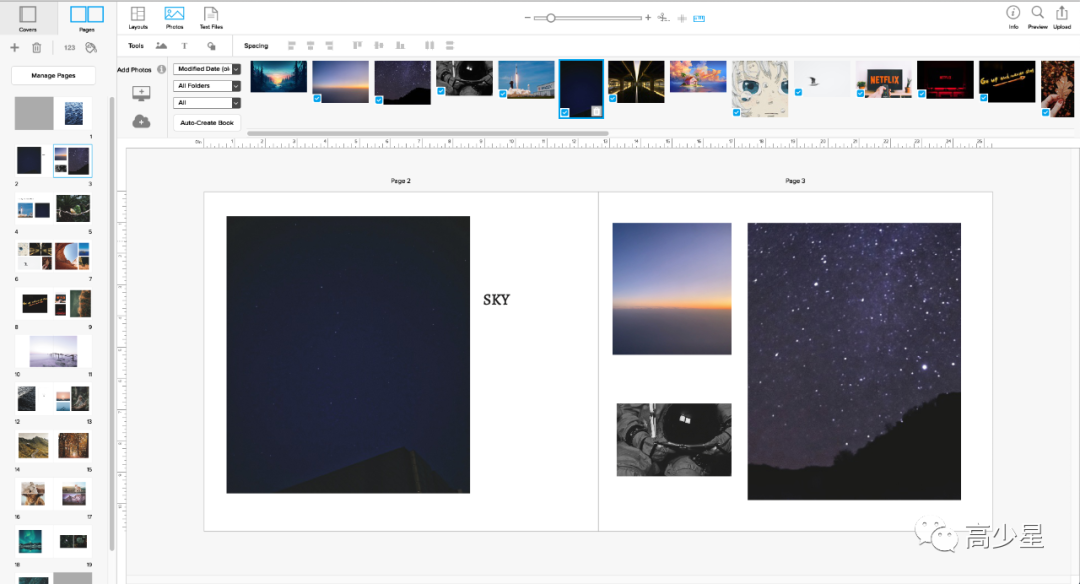Click the photo strip horizontal scrollbar
The height and width of the screenshot is (584, 1080).
(428, 134)
